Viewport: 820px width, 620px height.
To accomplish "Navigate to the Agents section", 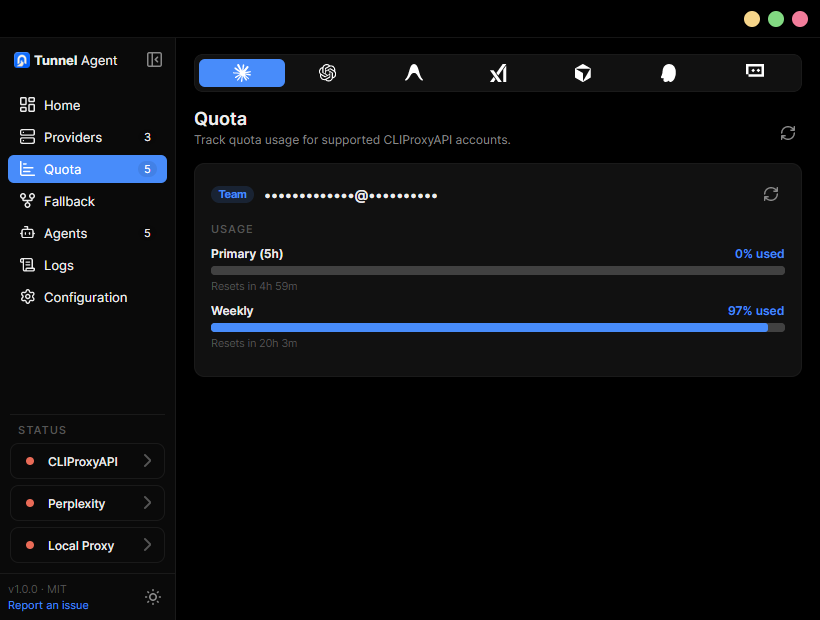I will (x=87, y=233).
